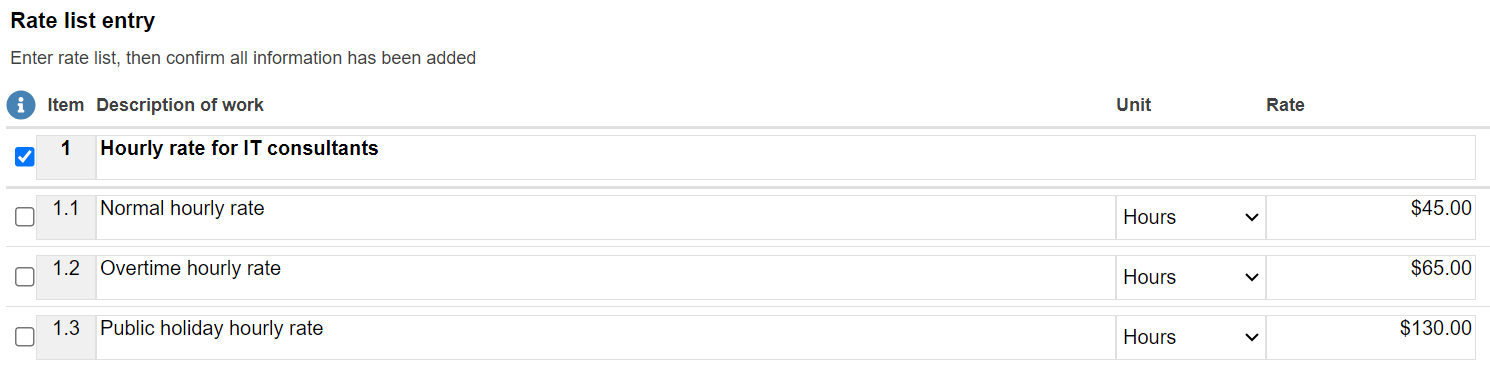Click the Public holiday hourly rate description
Viewport: 1490px width, 368px height.
pyautogui.click(x=606, y=337)
